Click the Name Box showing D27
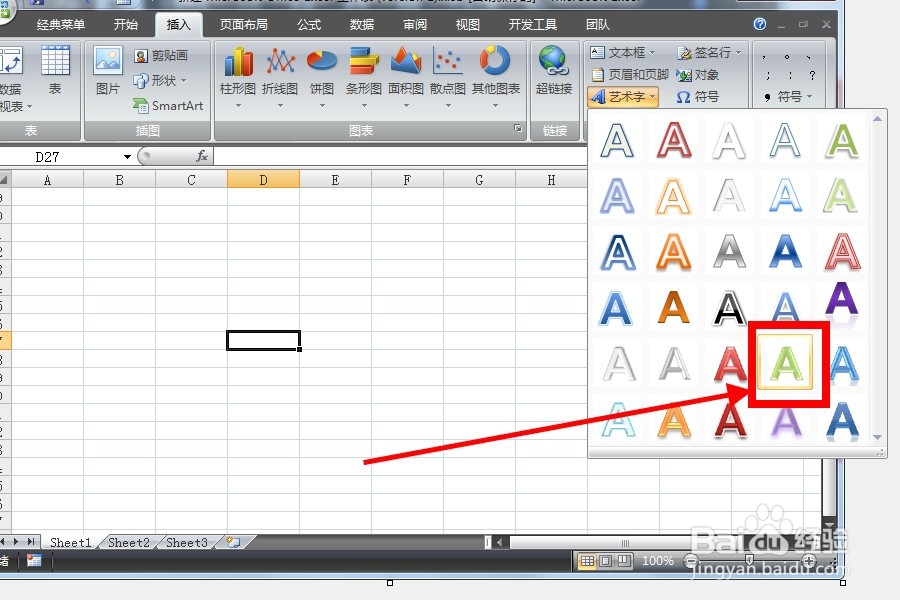 (60, 157)
